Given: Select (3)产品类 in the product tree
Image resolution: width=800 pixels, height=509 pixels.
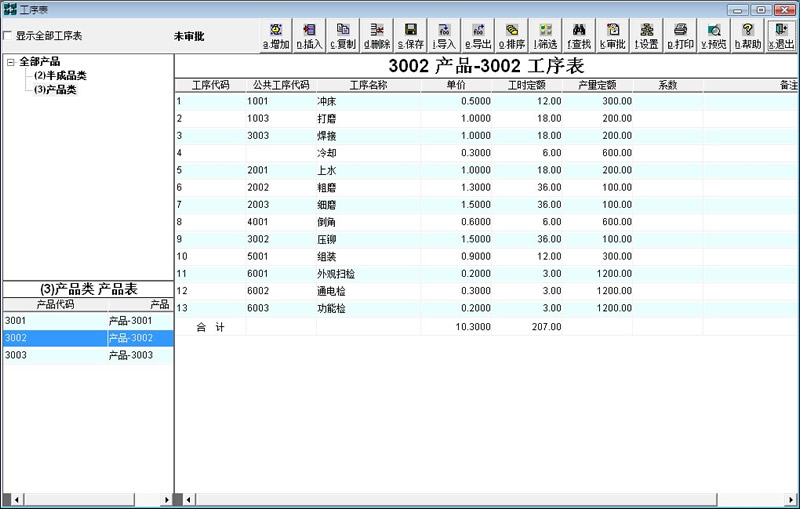Looking at the screenshot, I should (55, 90).
